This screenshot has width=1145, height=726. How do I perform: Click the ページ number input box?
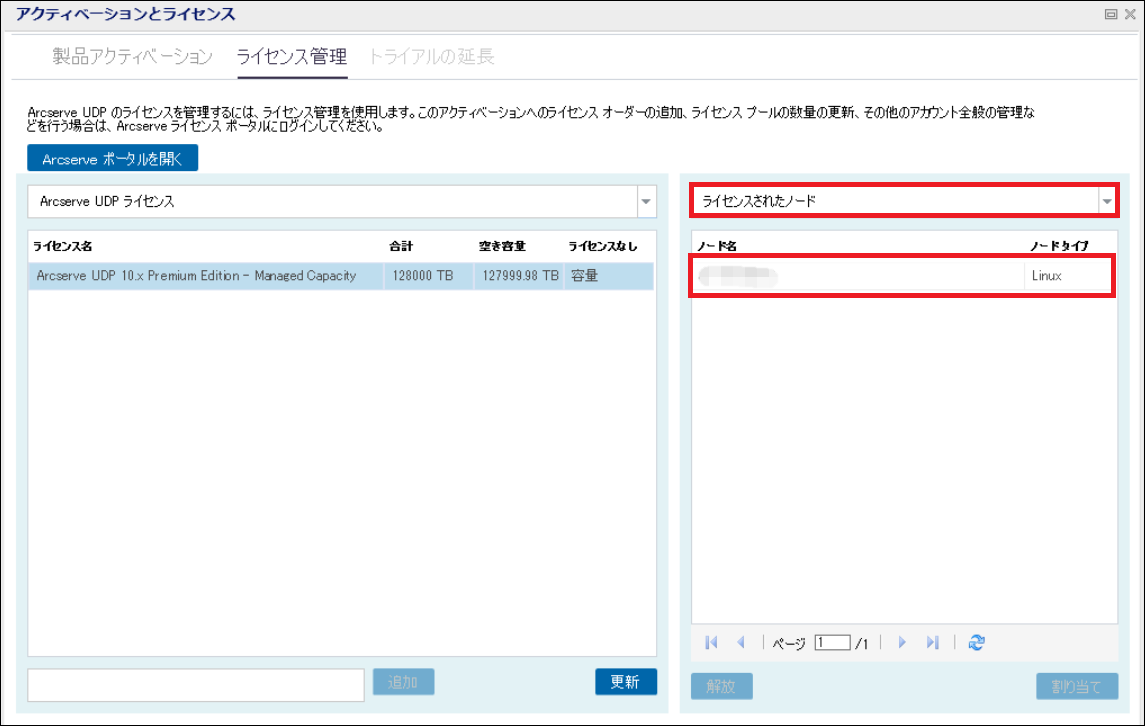(832, 643)
